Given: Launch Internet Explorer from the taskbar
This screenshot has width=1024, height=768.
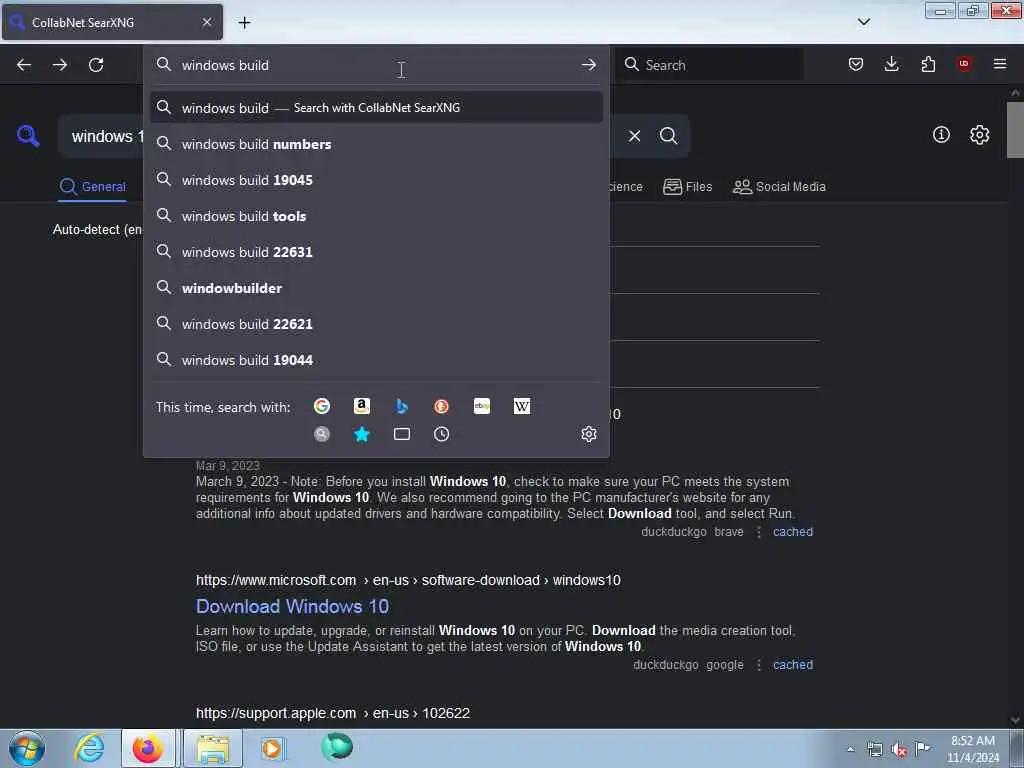Looking at the screenshot, I should pyautogui.click(x=89, y=748).
